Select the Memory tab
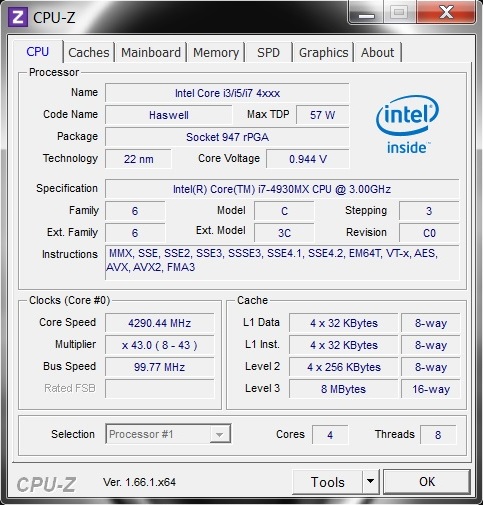The image size is (483, 505). (216, 52)
